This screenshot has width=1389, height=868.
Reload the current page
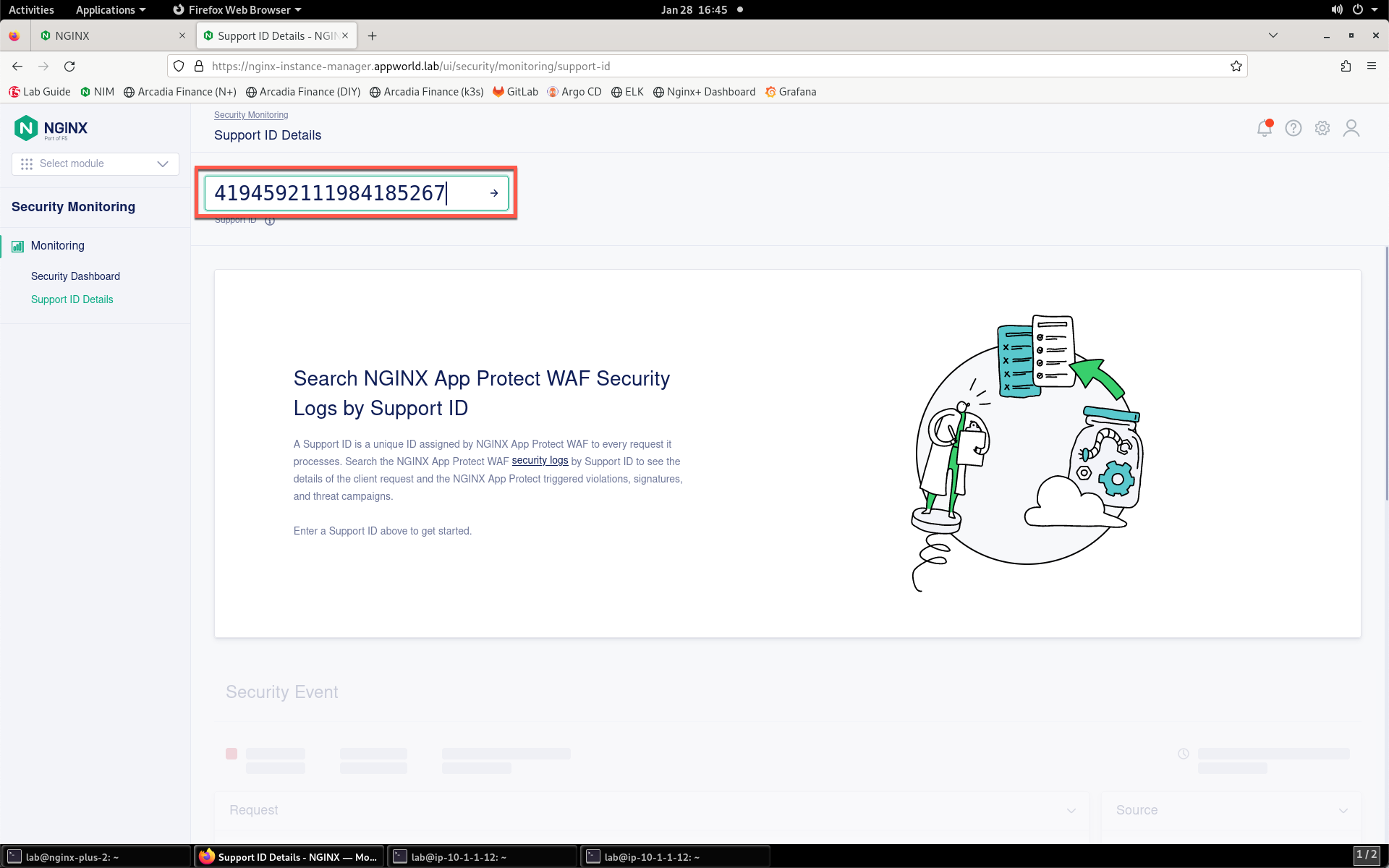pyautogui.click(x=69, y=66)
